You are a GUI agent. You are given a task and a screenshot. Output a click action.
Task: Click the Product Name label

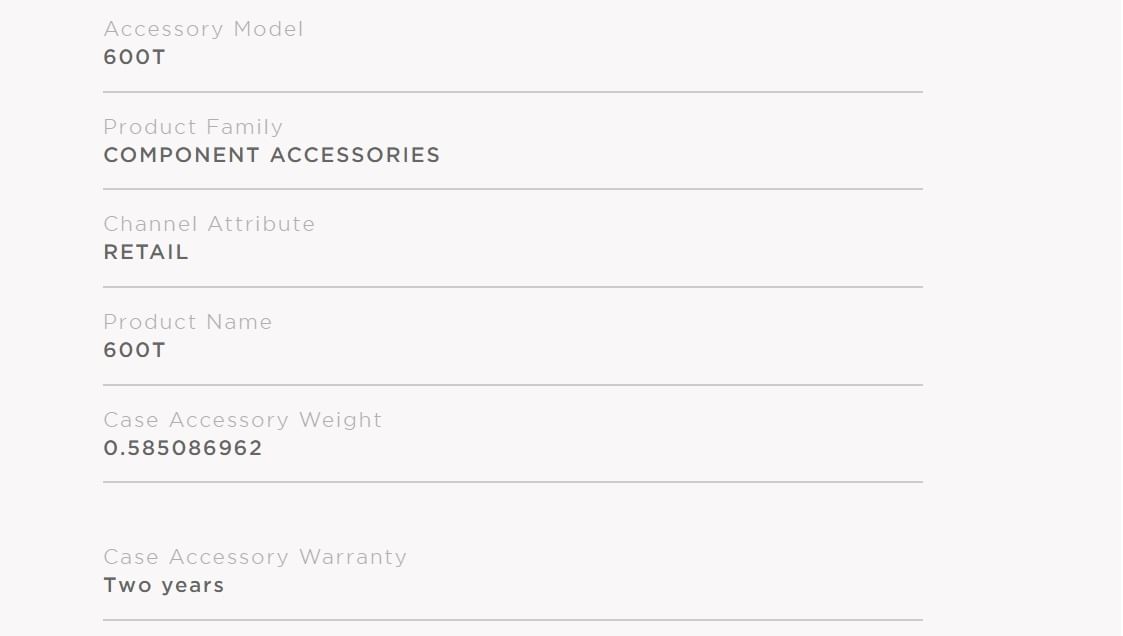(x=188, y=322)
